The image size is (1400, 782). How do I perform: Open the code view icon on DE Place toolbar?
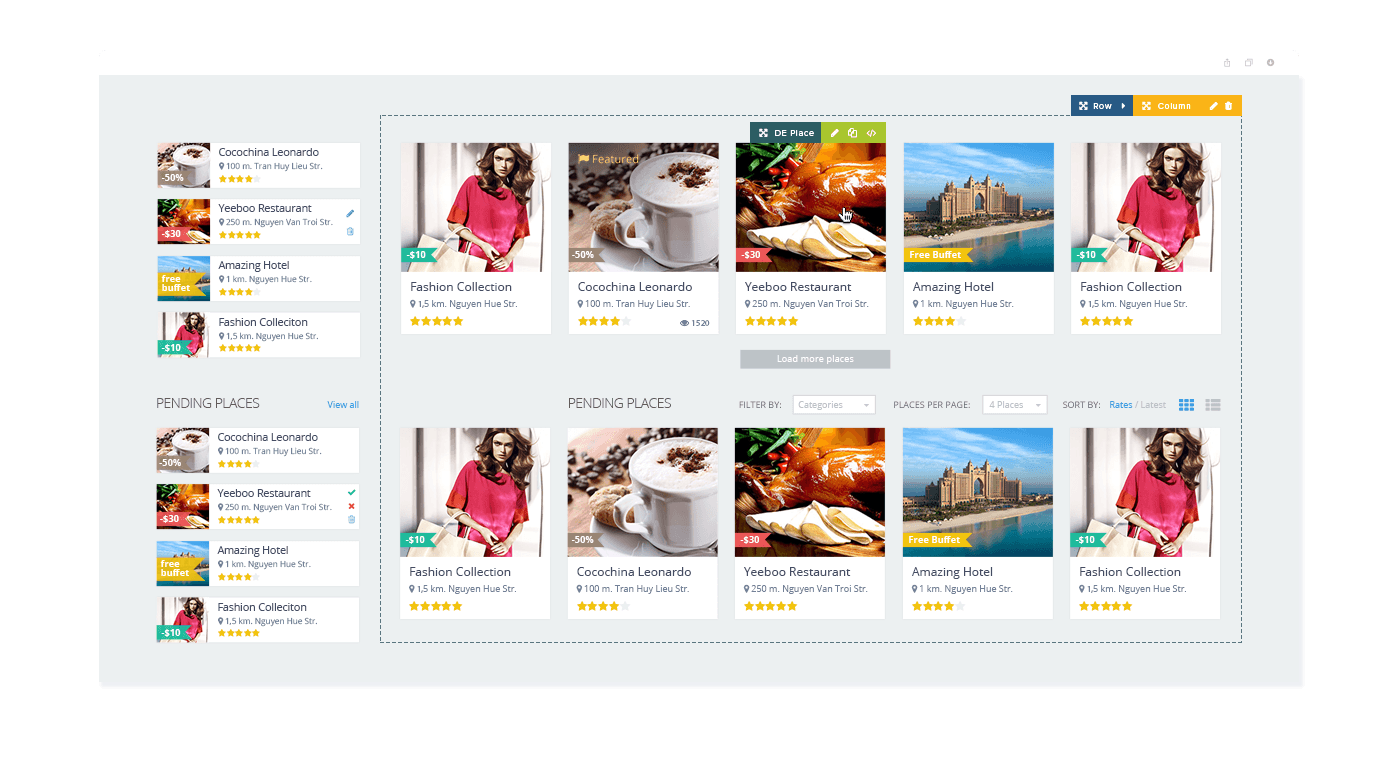pos(871,132)
